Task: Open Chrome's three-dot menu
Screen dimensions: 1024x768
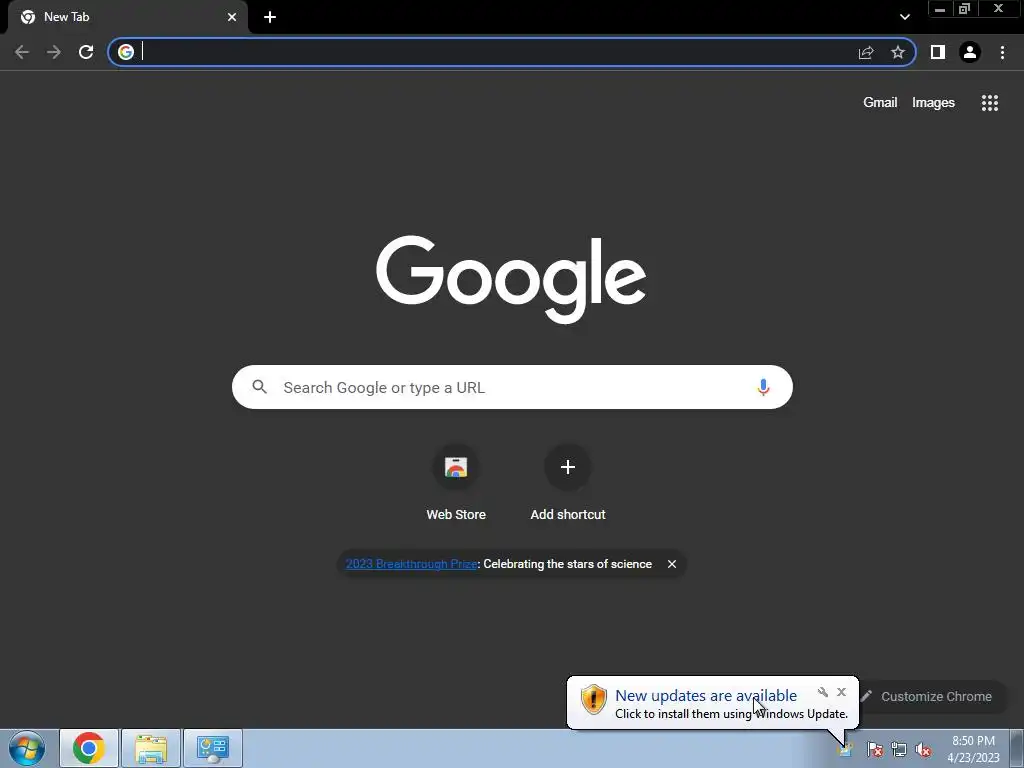Action: click(1002, 52)
